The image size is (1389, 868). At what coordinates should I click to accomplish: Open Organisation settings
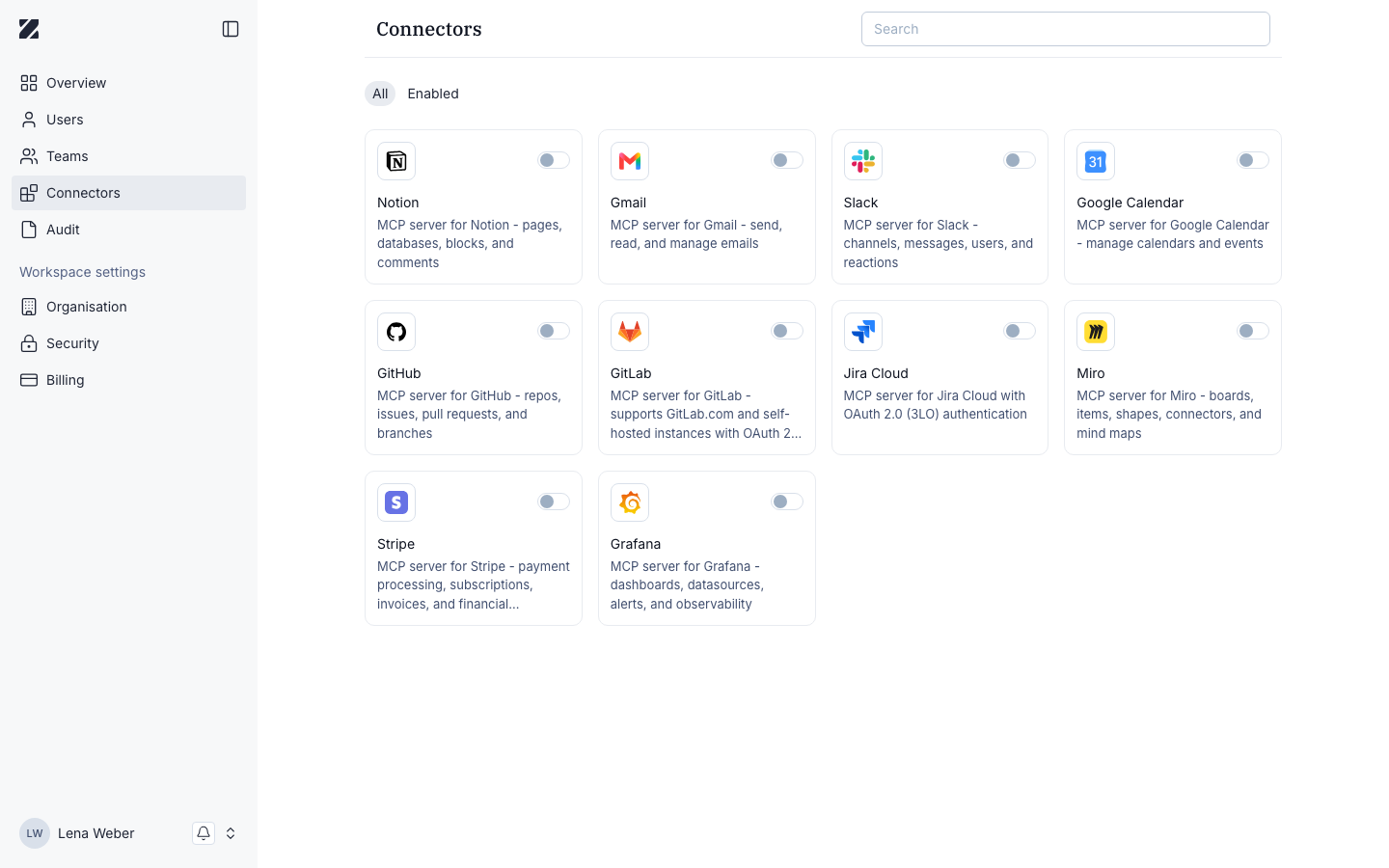pos(128,307)
